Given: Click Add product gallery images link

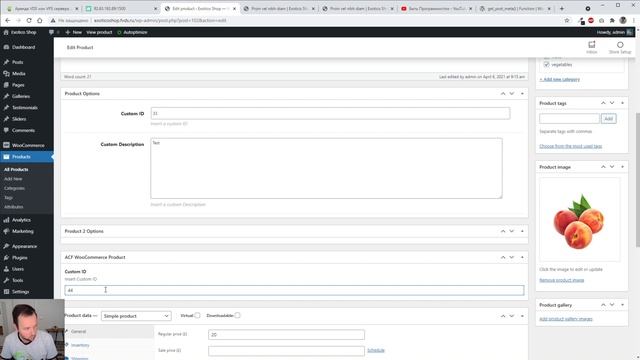Looking at the screenshot, I should tap(566, 319).
